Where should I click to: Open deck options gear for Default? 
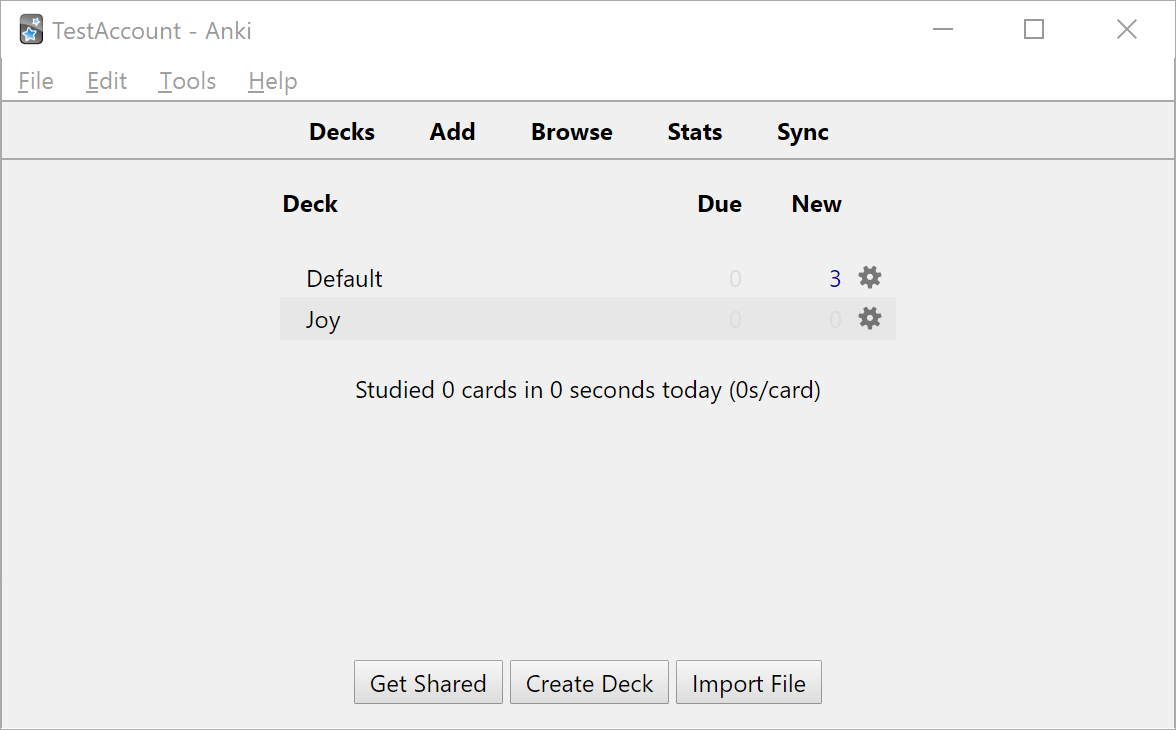869,278
